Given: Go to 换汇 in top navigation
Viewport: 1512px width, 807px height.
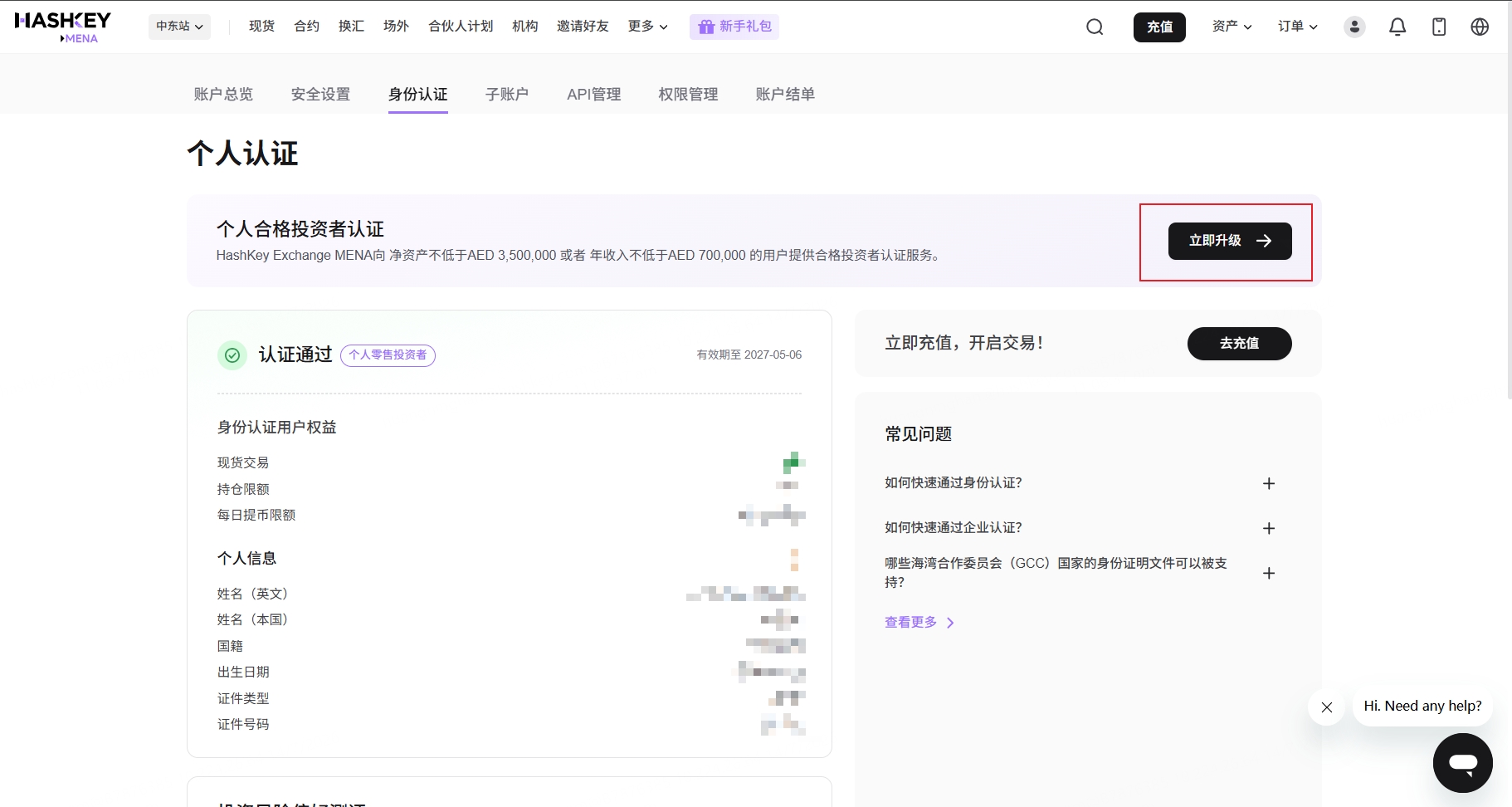Looking at the screenshot, I should click(x=352, y=27).
